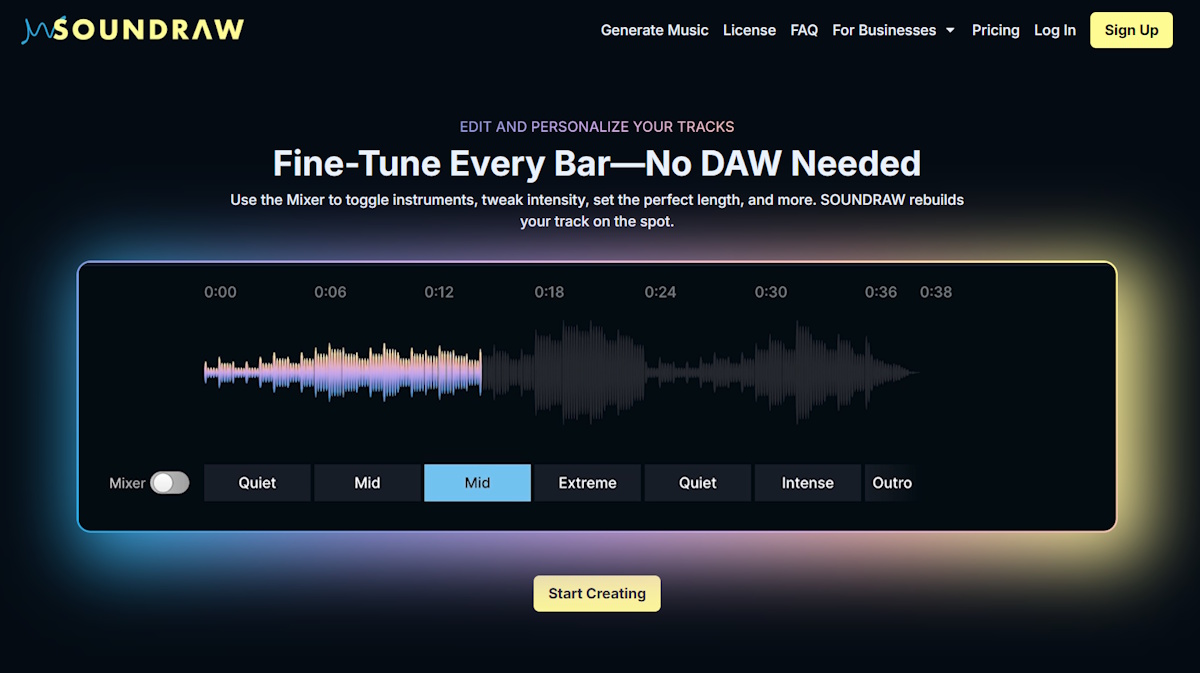Select the first Quiet section block
This screenshot has width=1200, height=673.
click(257, 483)
